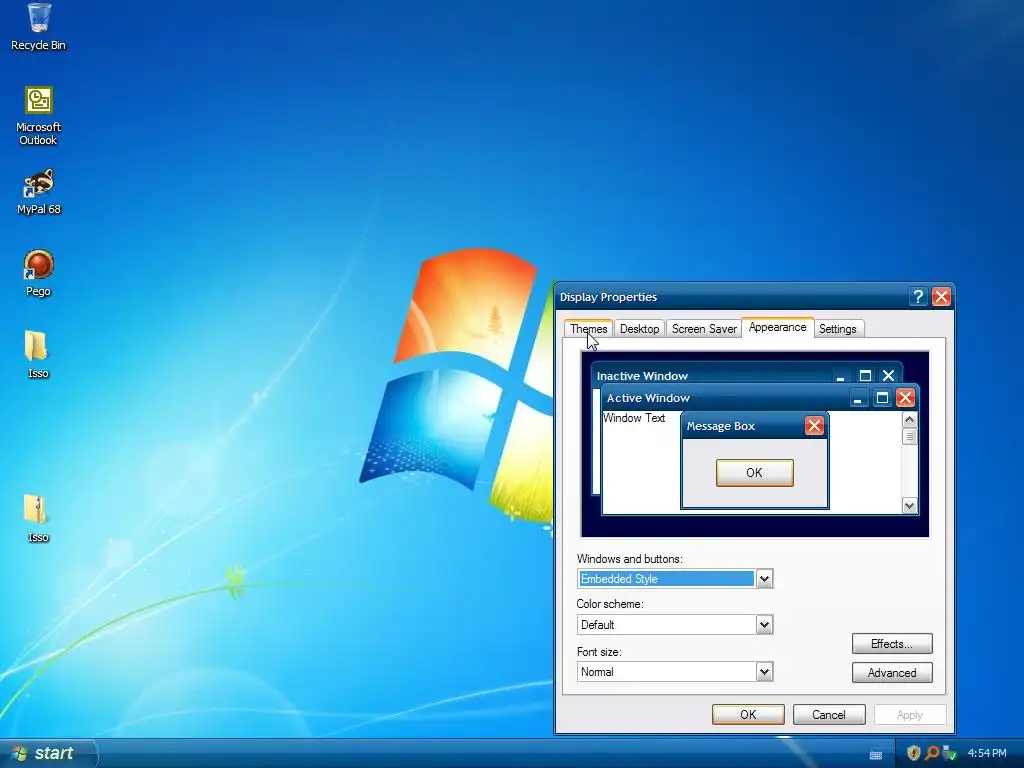Click the Safely Remove Hardware tray icon
Image resolution: width=1024 pixels, height=768 pixels.
[950, 753]
